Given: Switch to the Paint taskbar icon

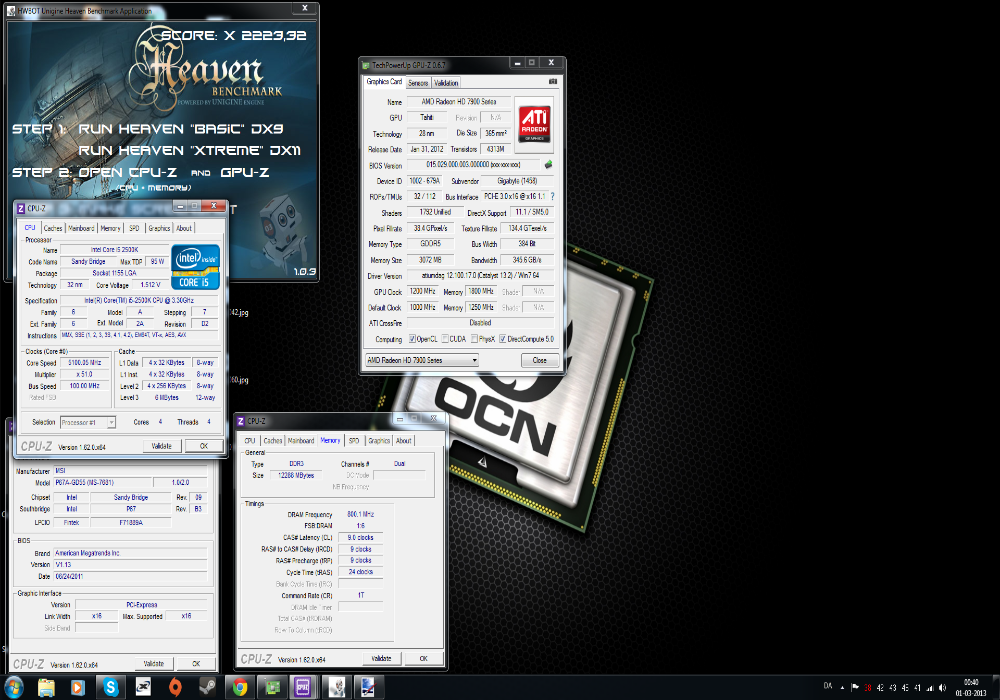Looking at the screenshot, I should click(x=368, y=687).
